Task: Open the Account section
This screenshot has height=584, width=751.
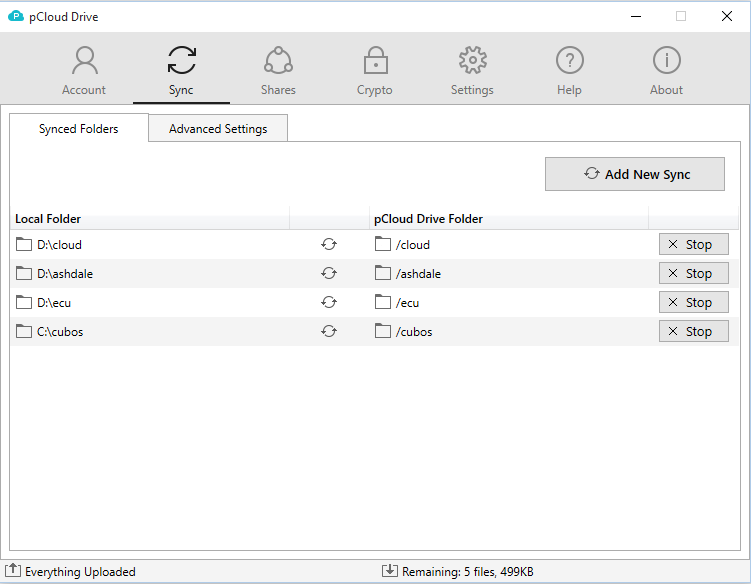Action: click(84, 69)
